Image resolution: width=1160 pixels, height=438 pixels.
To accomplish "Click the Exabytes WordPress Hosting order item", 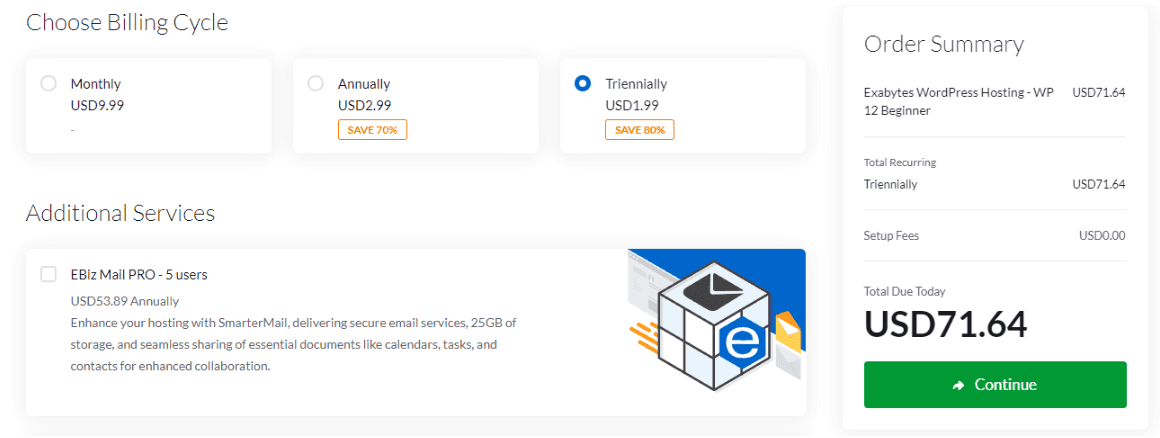I will click(x=958, y=101).
